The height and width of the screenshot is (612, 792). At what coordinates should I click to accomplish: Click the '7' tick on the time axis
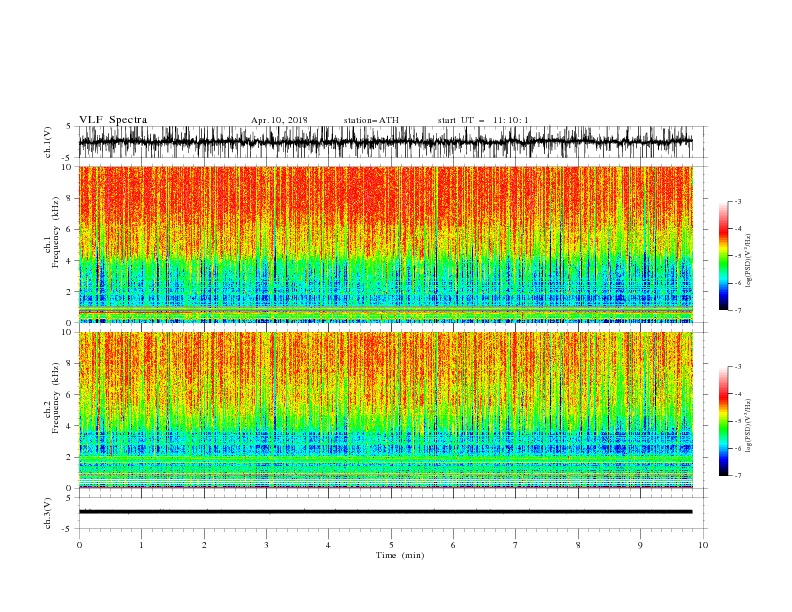[516, 545]
